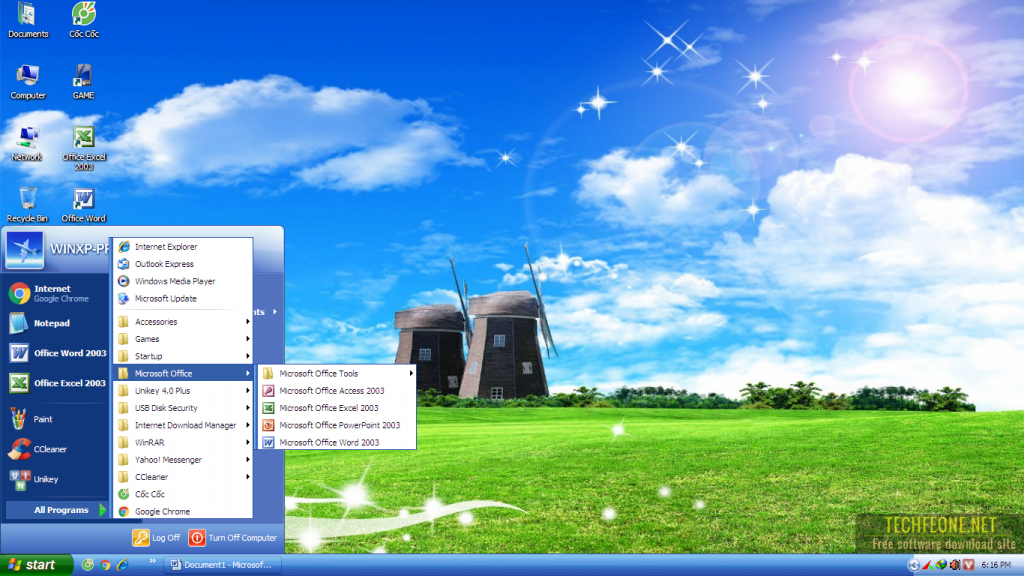Screen dimensions: 1024x576
Task: Select the Recycle Bin desktop icon
Action: click(x=27, y=205)
